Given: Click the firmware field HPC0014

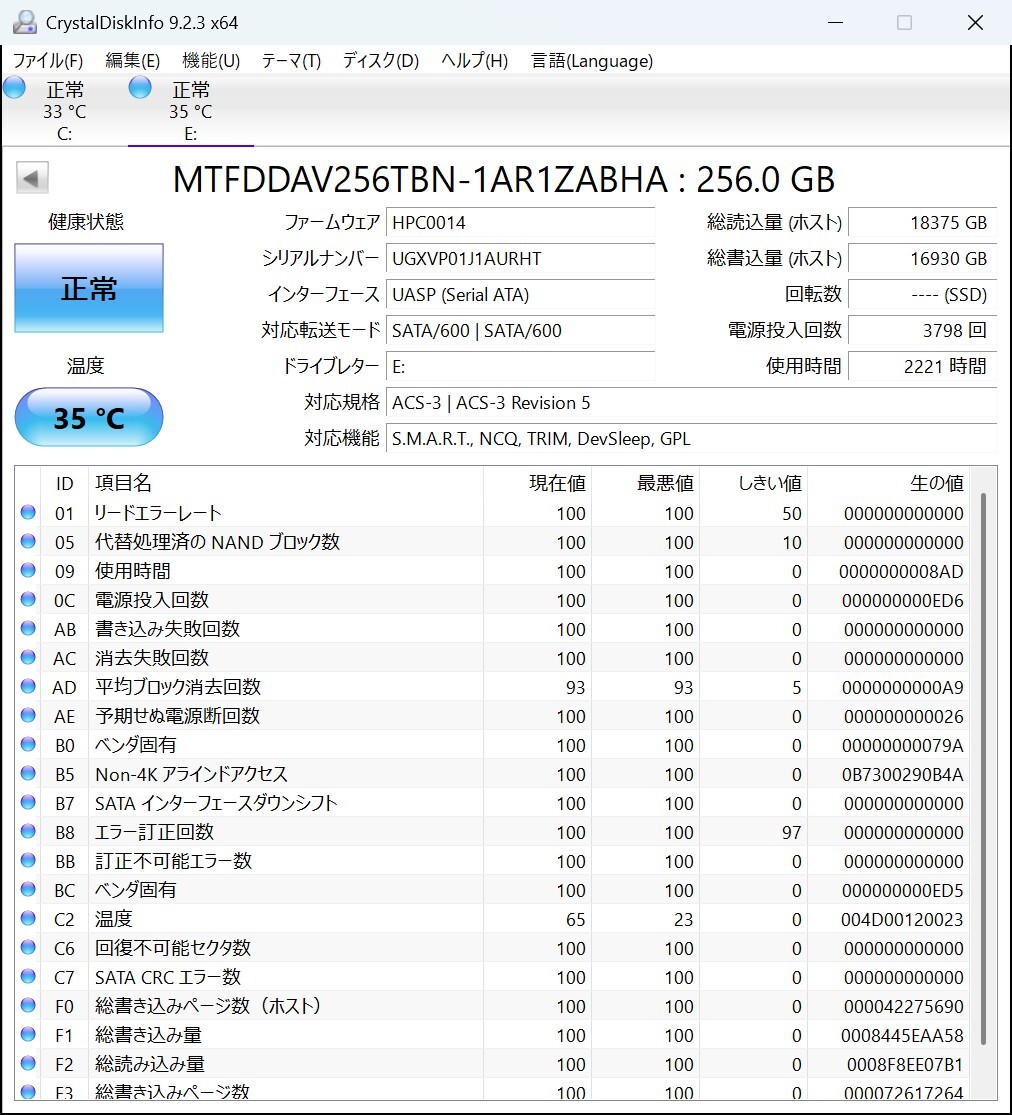Looking at the screenshot, I should click(x=520, y=223).
